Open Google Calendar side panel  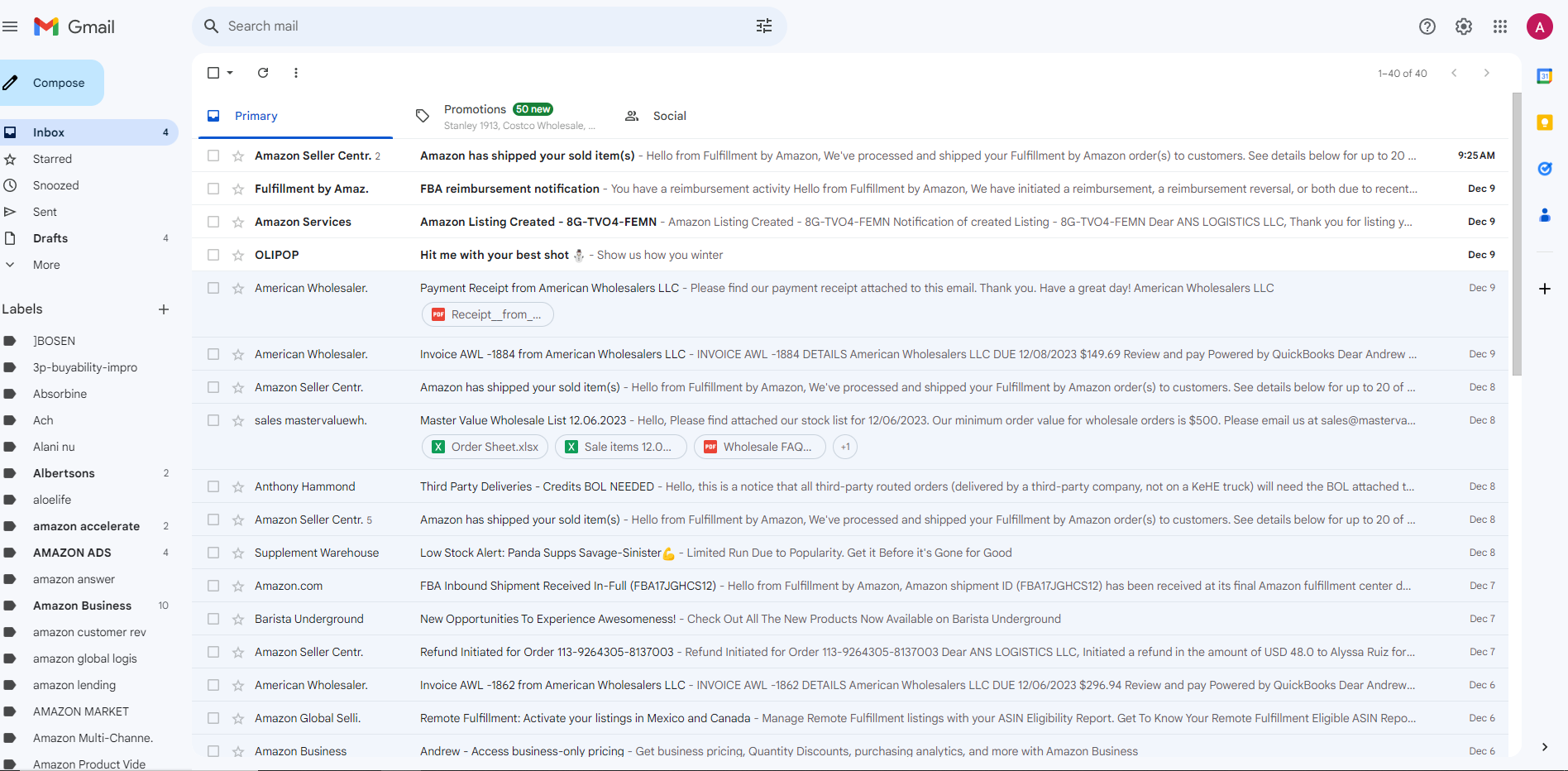pyautogui.click(x=1544, y=76)
